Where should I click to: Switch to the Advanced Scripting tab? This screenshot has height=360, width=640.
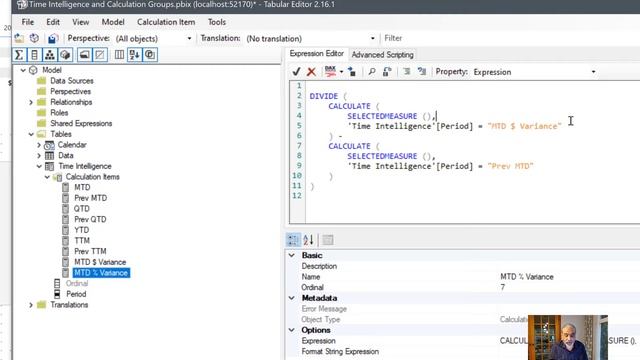click(x=382, y=55)
